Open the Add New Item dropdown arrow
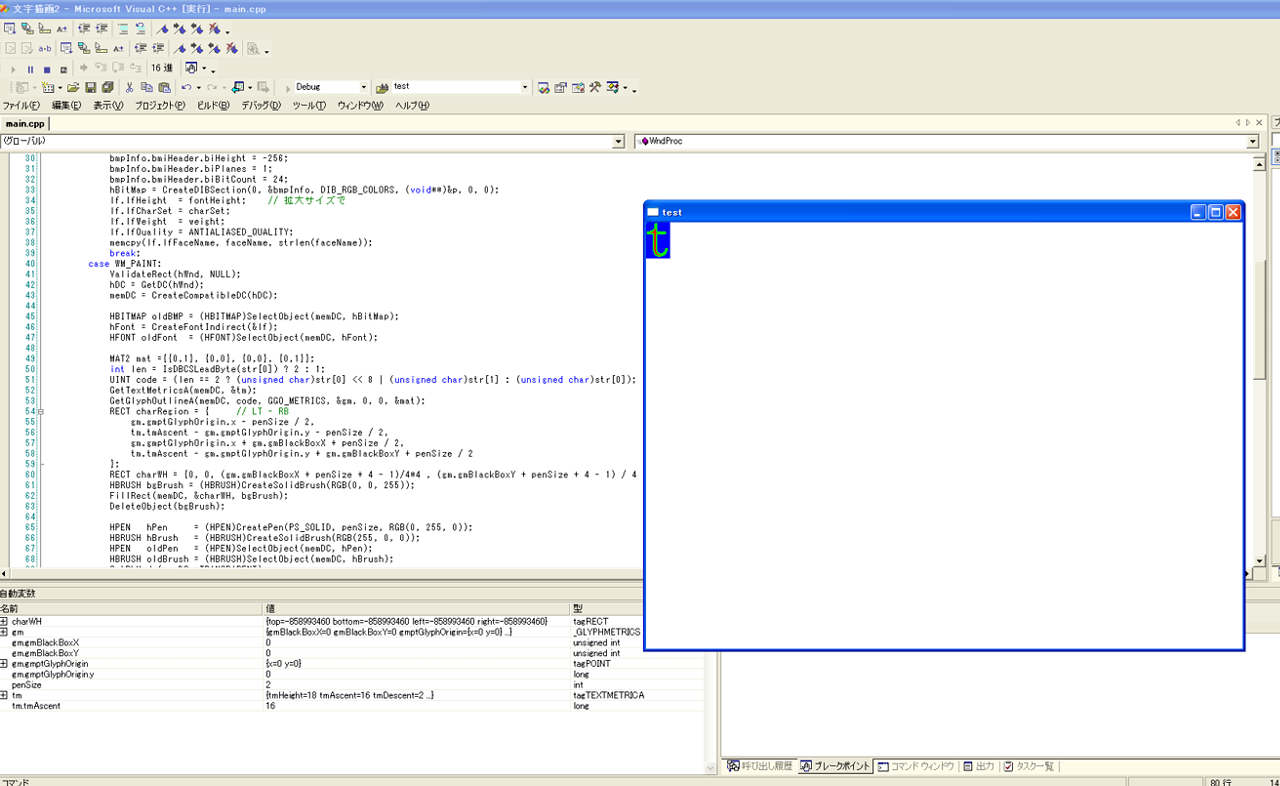Image resolution: width=1280 pixels, height=786 pixels. point(59,88)
